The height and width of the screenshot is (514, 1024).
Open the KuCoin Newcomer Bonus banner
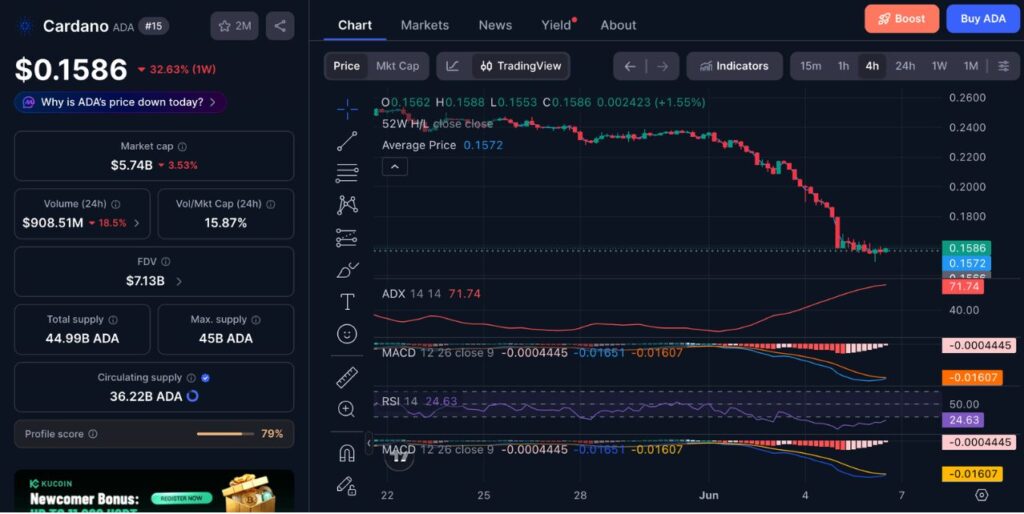pyautogui.click(x=154, y=491)
